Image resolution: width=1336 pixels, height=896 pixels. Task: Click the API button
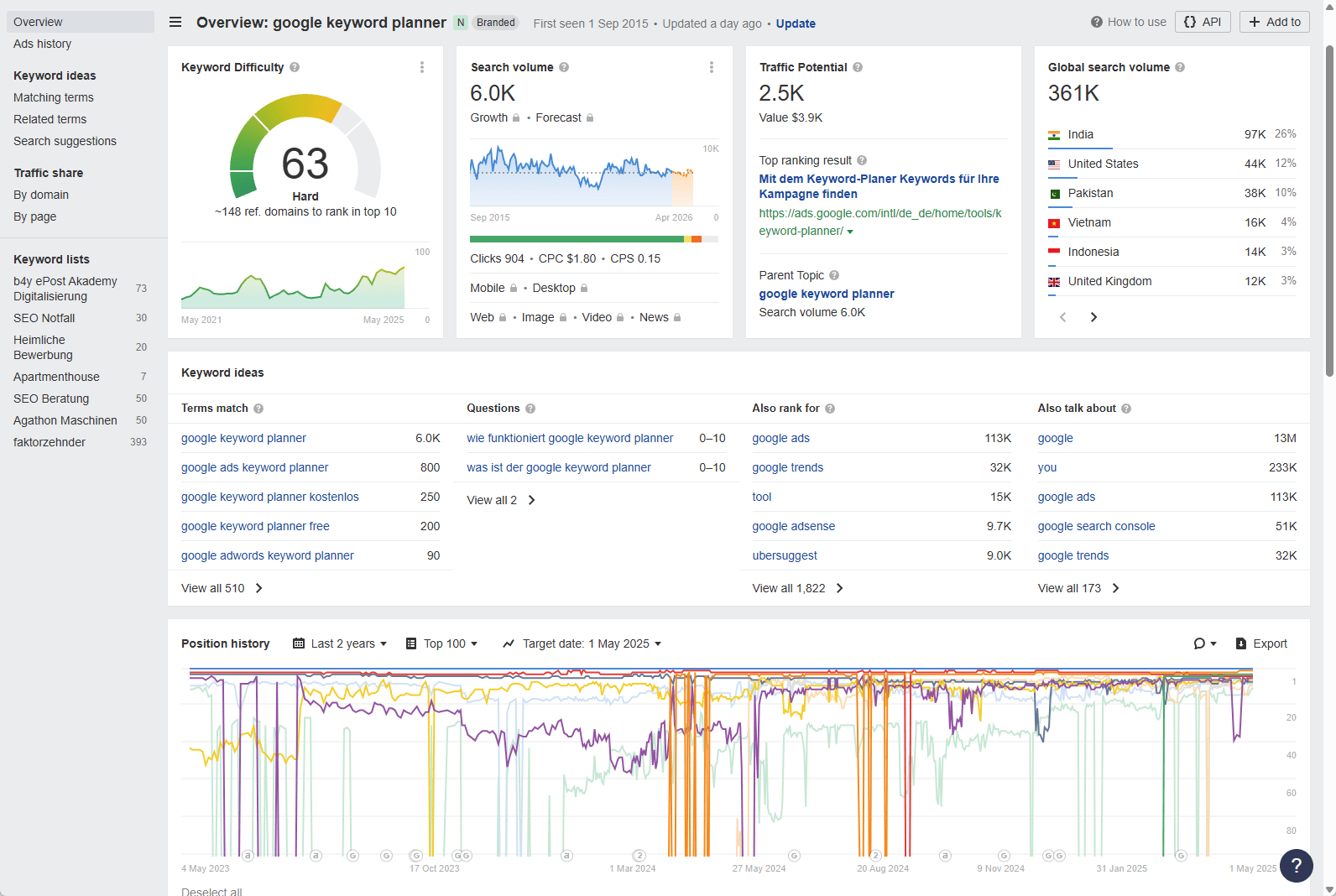coord(1203,22)
